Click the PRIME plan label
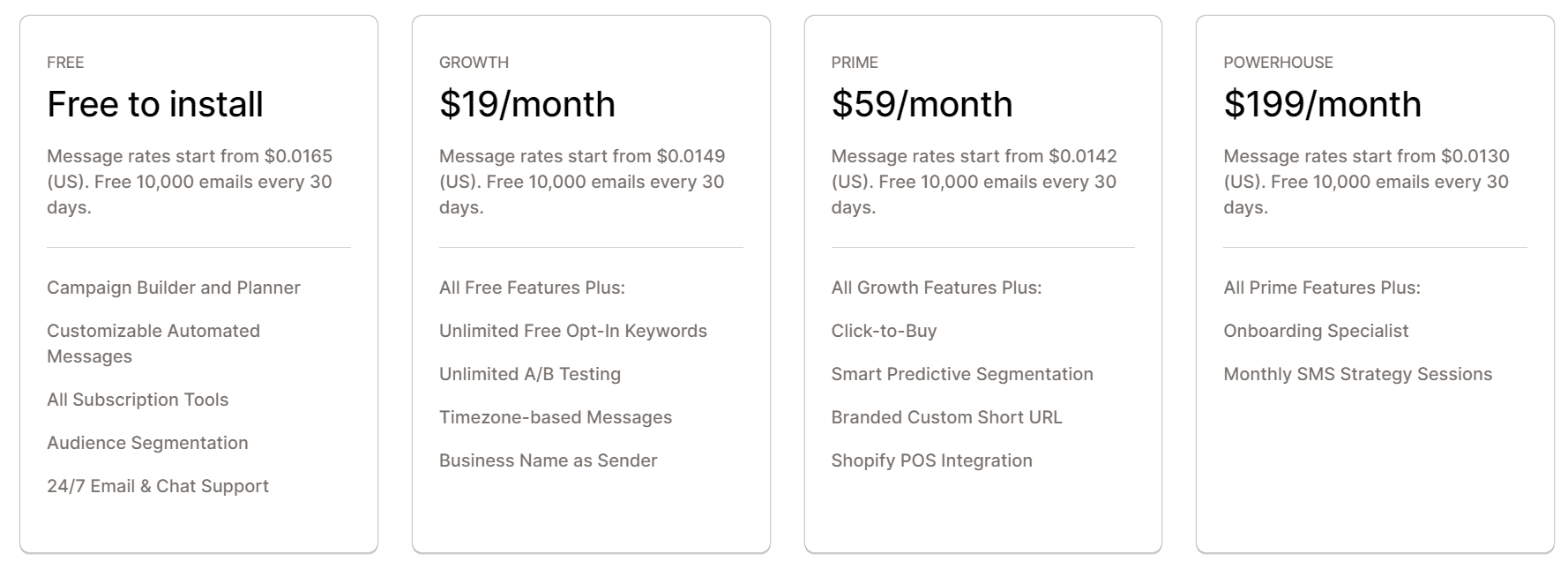The height and width of the screenshot is (561, 1568). tap(855, 63)
